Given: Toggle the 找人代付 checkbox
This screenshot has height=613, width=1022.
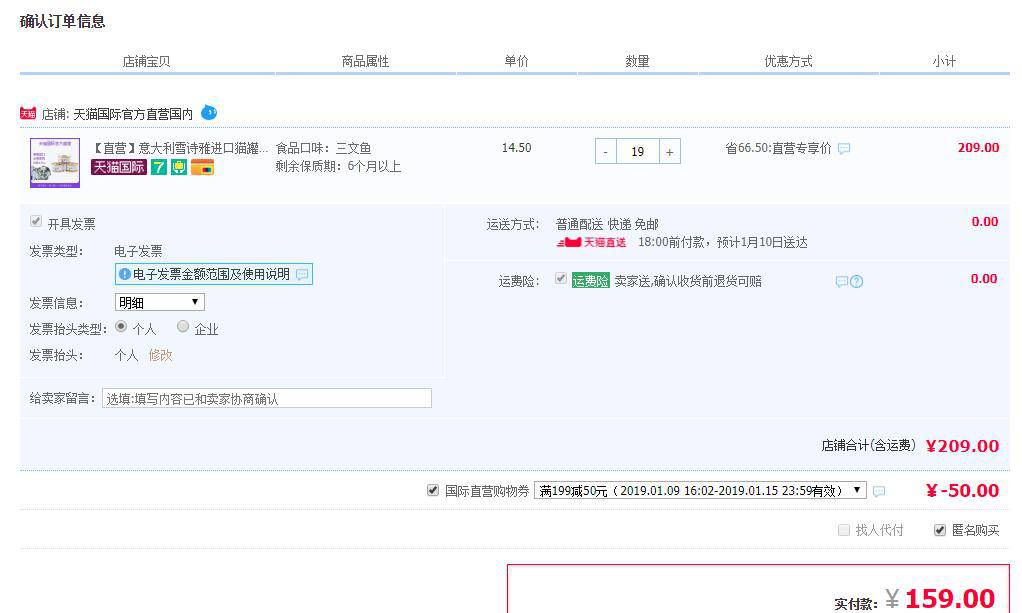Looking at the screenshot, I should (x=844, y=530).
